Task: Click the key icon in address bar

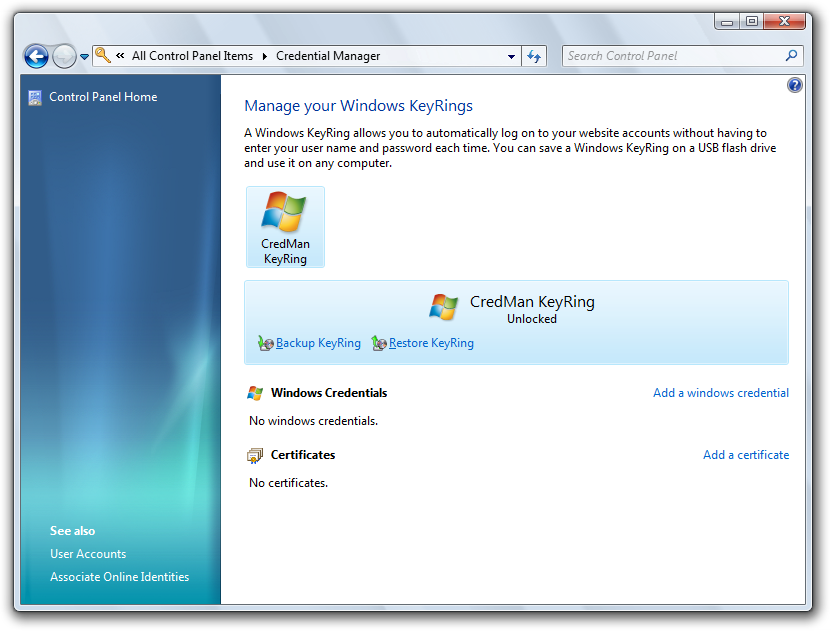Action: tap(103, 55)
